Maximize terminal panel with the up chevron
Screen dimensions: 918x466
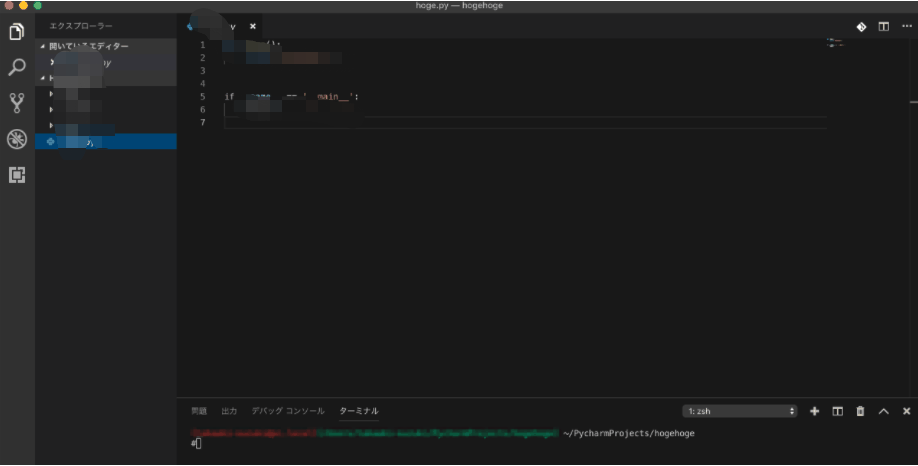pyautogui.click(x=883, y=411)
